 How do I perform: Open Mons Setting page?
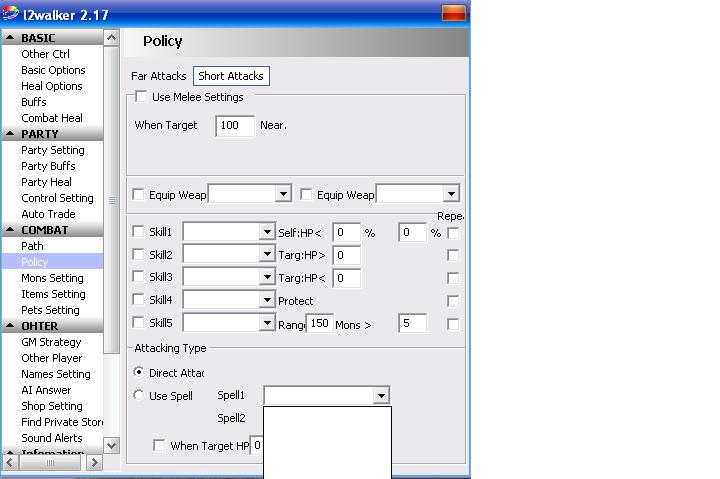tap(52, 278)
